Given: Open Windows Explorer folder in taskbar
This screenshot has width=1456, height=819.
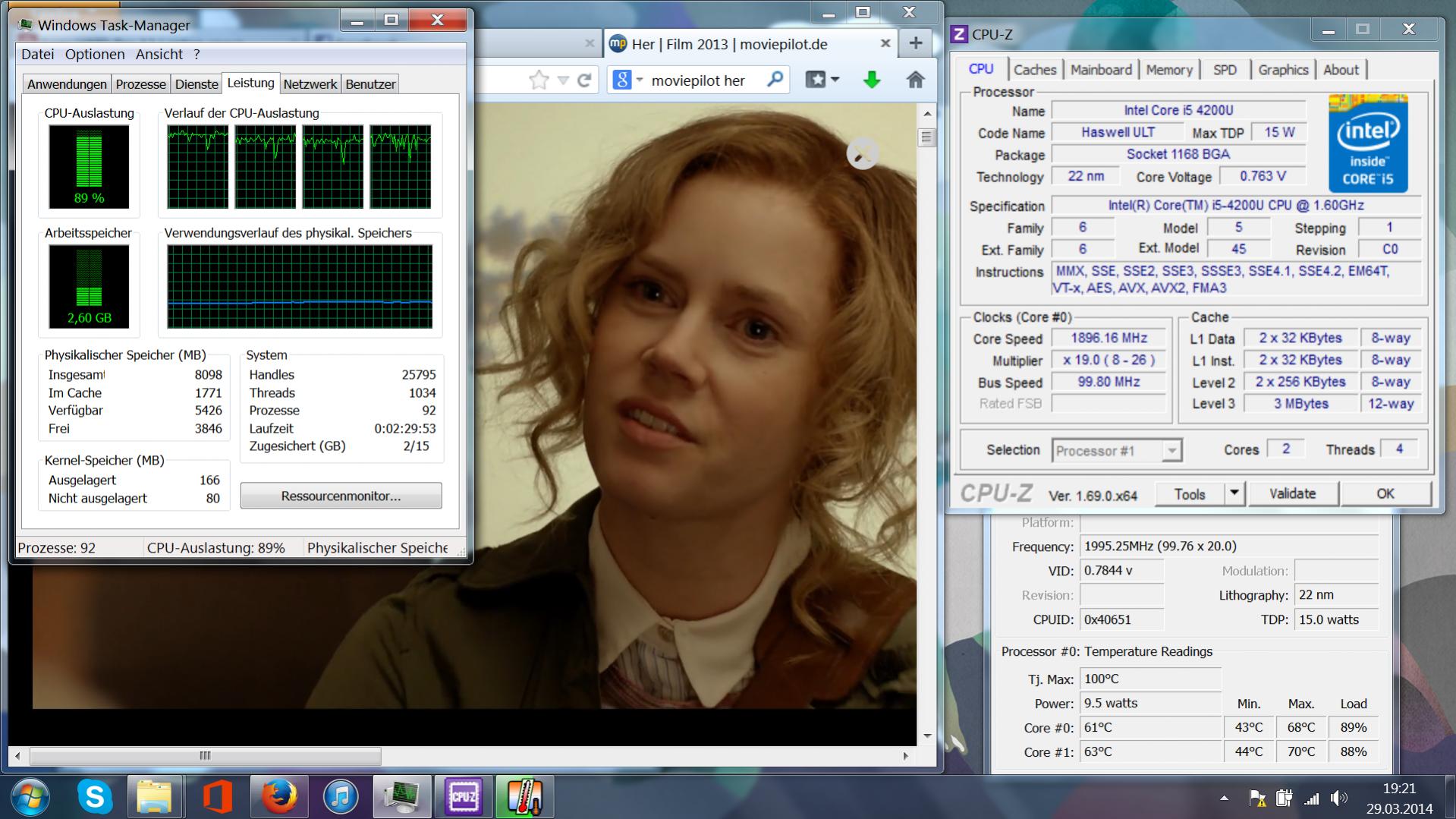Looking at the screenshot, I should click(155, 797).
